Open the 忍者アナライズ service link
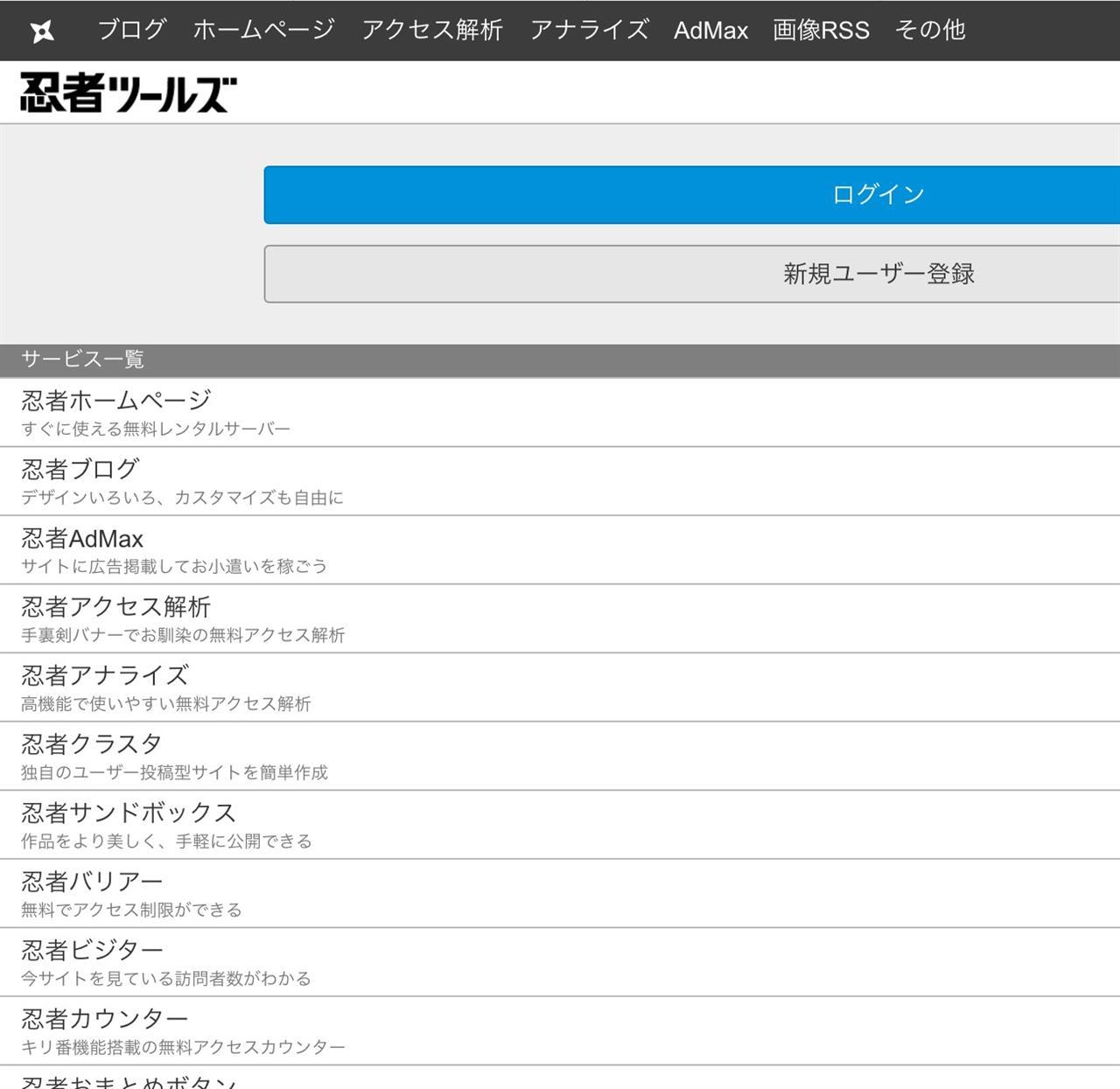Viewport: 1120px width, 1089px height. point(560,688)
